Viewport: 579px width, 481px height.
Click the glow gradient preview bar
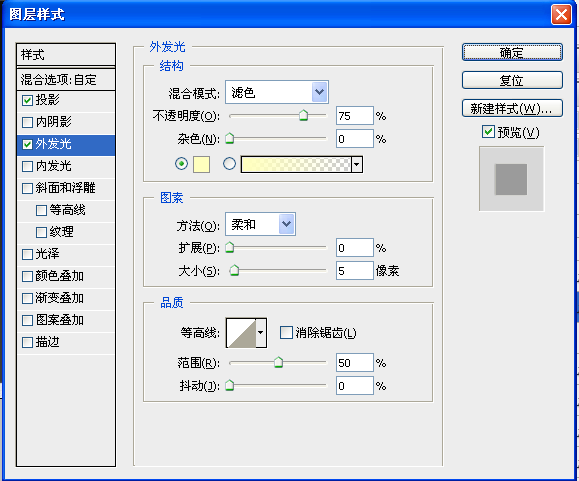pyautogui.click(x=296, y=164)
